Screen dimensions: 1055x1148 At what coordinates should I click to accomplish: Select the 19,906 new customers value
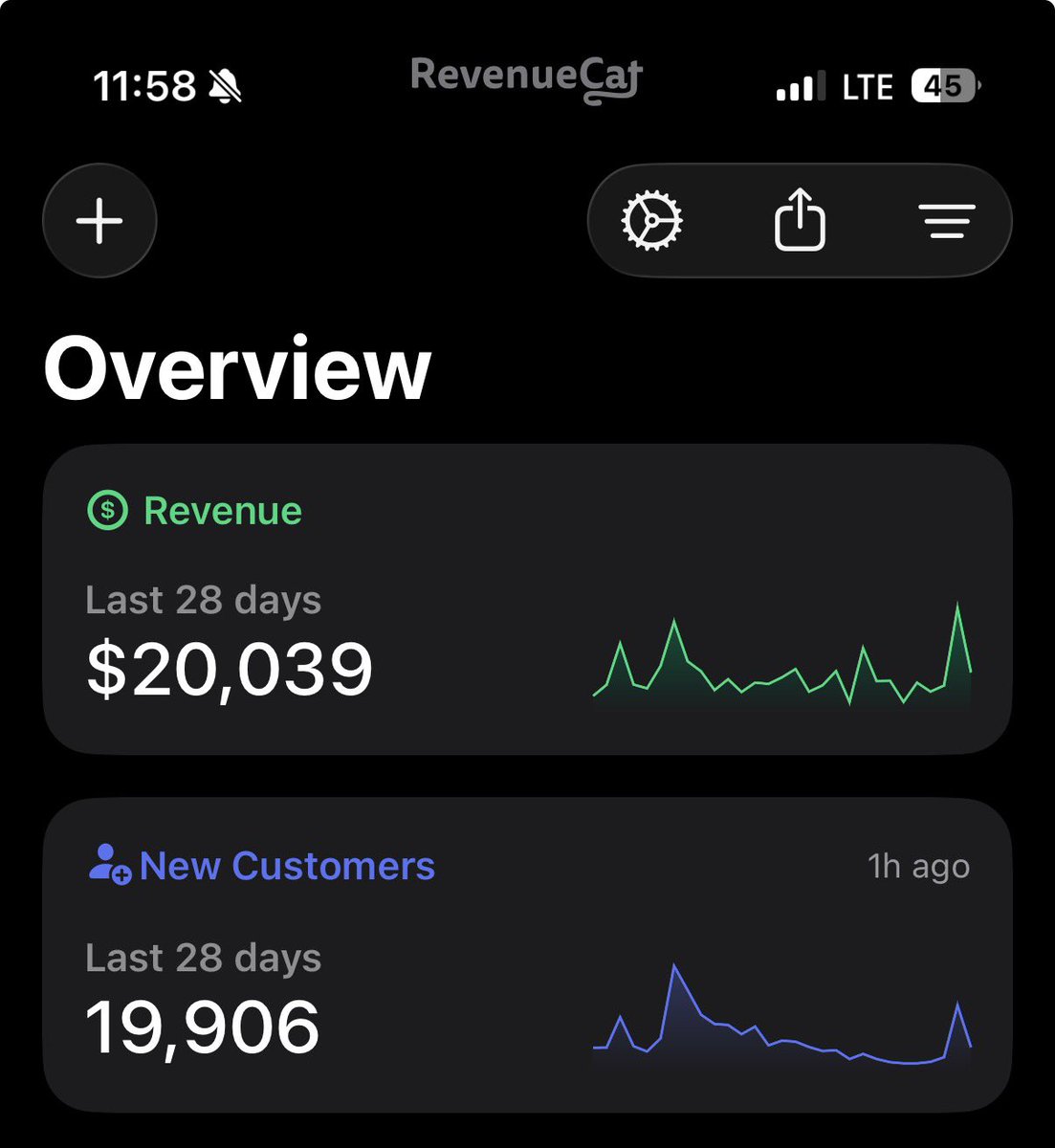(203, 1027)
